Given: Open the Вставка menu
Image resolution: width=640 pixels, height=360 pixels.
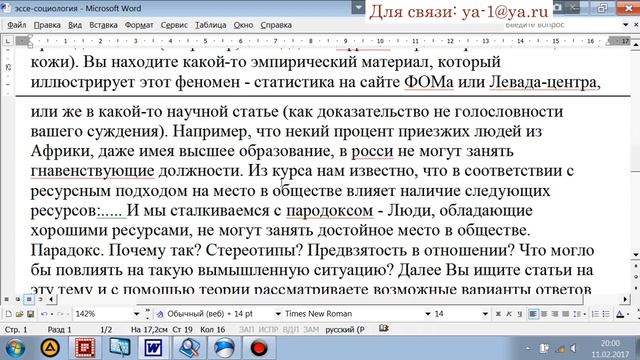Looking at the screenshot, I should click(103, 25).
